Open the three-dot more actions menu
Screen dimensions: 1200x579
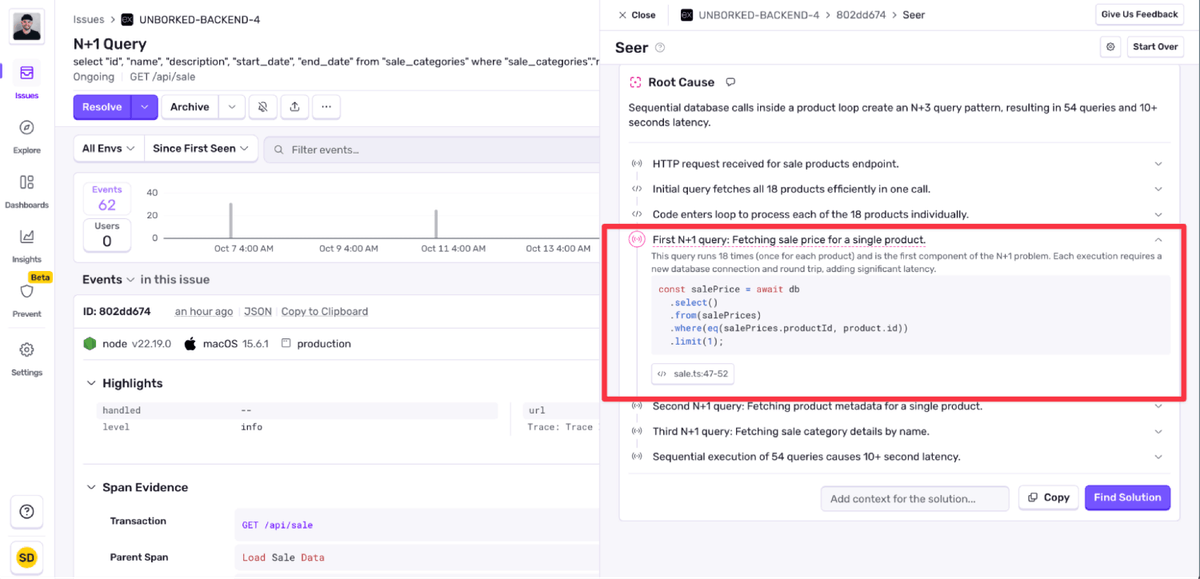[x=326, y=107]
